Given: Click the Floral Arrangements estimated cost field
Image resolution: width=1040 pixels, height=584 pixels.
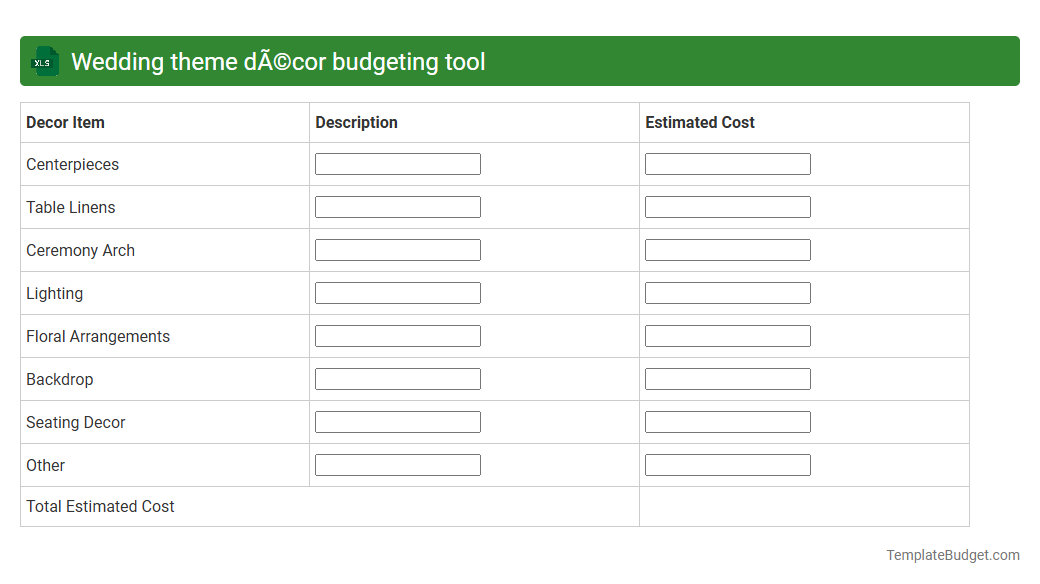Looking at the screenshot, I should [x=728, y=335].
